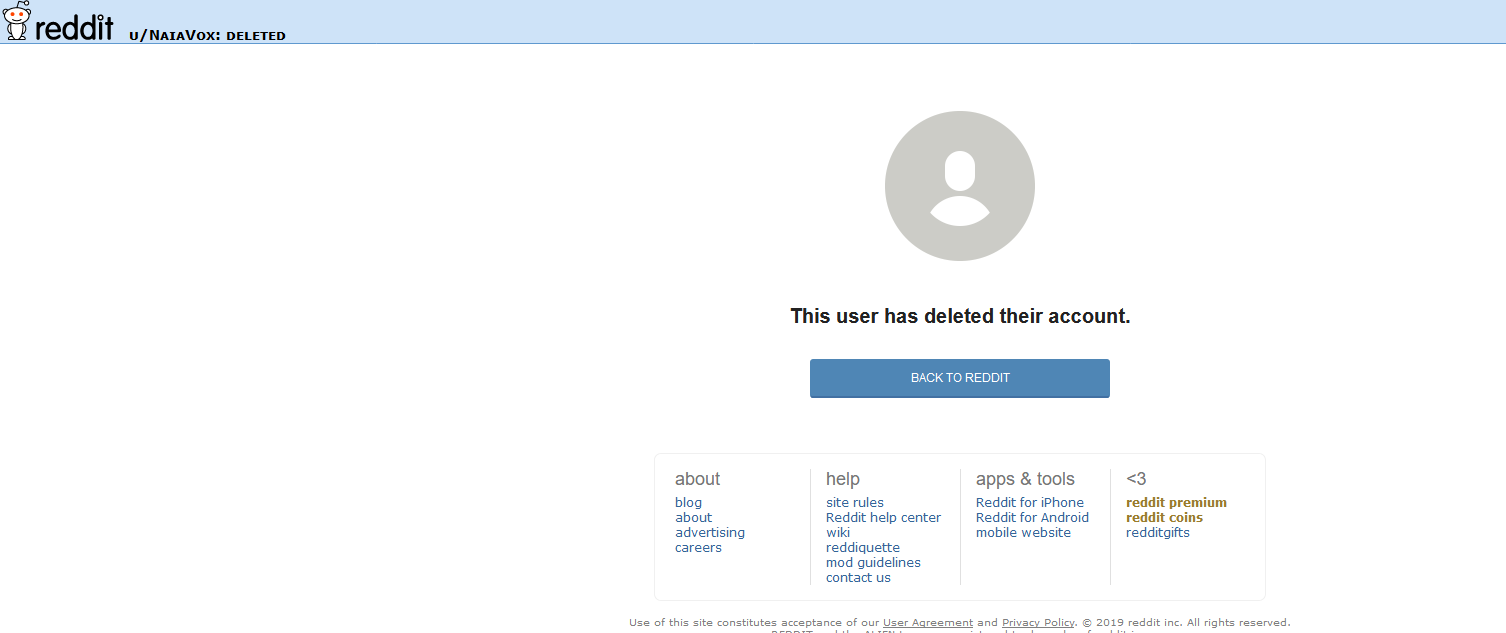Open the site rules link
This screenshot has height=633, width=1506.
pos(855,503)
